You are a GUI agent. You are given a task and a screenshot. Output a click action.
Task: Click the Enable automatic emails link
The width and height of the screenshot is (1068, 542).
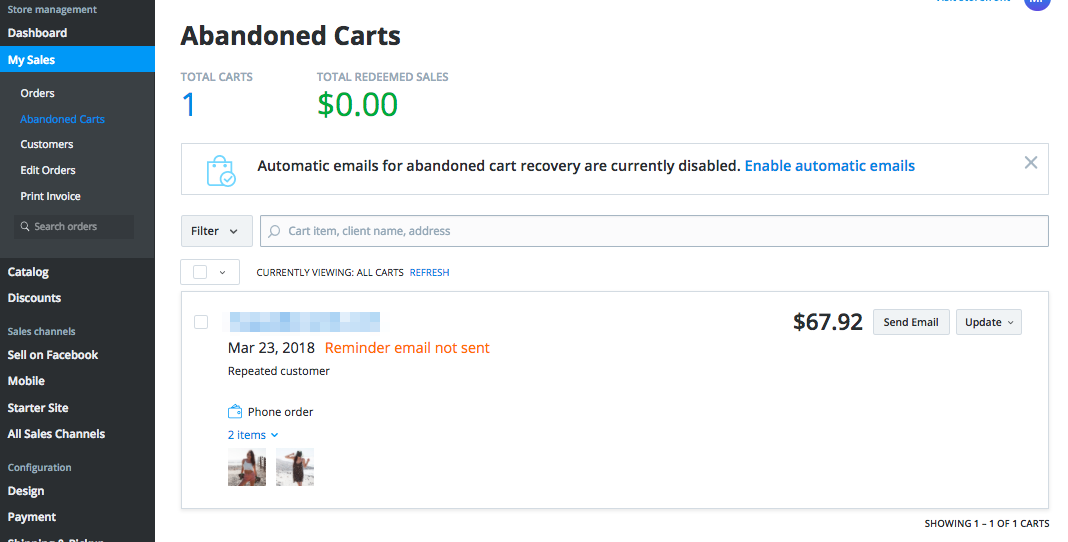(829, 166)
